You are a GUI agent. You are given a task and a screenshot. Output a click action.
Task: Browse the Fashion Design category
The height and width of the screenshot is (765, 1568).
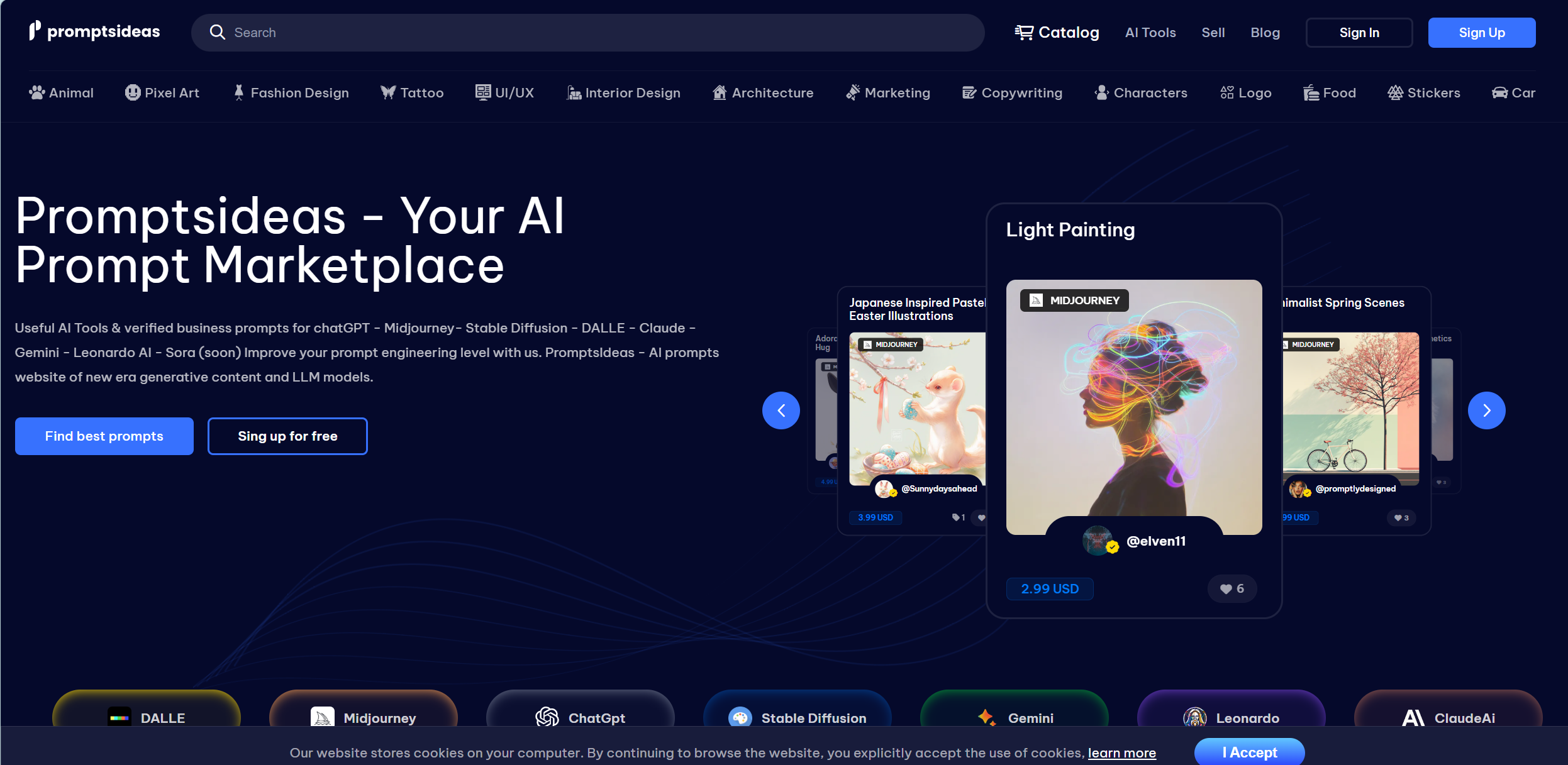point(291,93)
